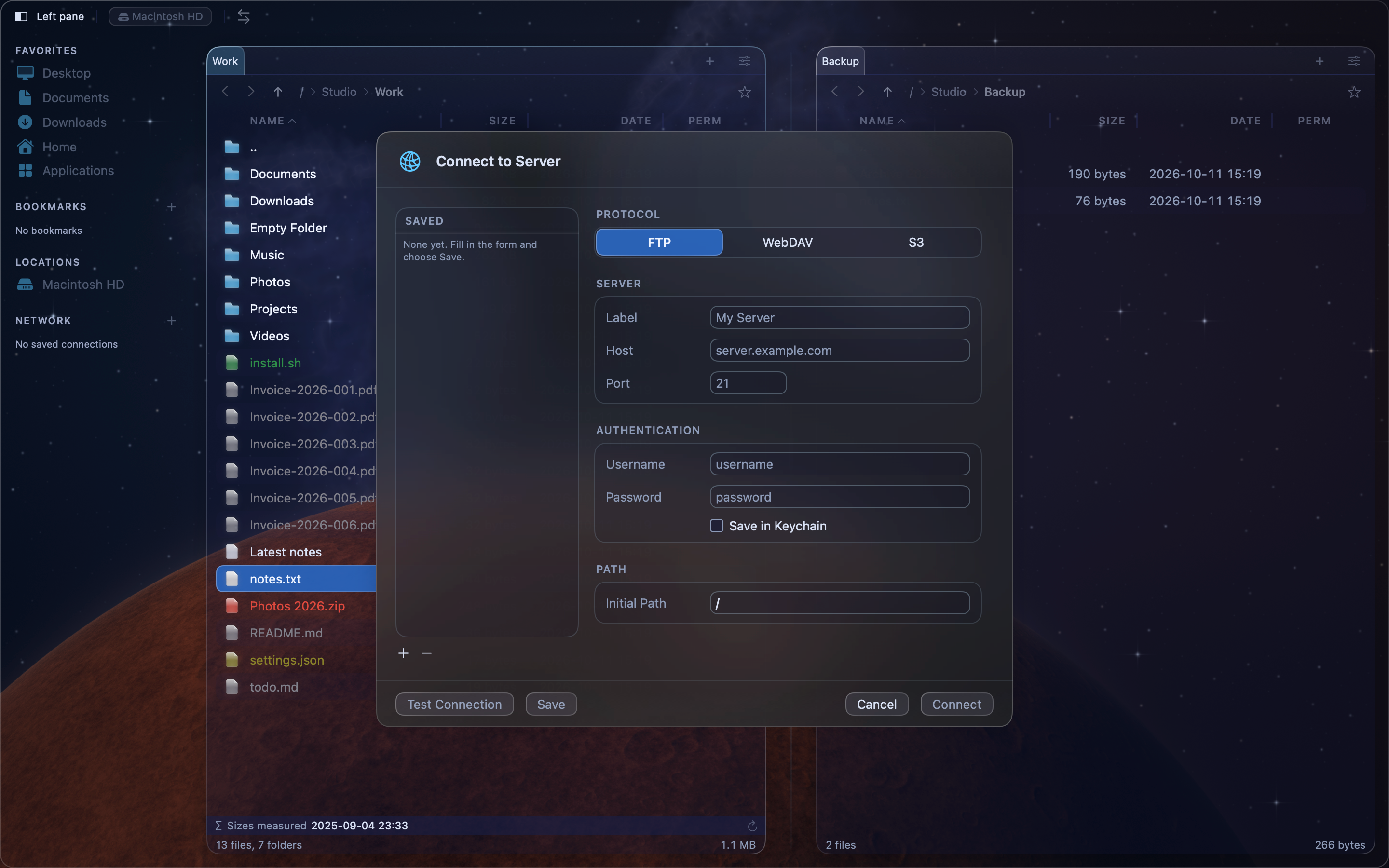Select the Empty Folder row
Viewport: 1389px width, 868px height.
pyautogui.click(x=296, y=228)
